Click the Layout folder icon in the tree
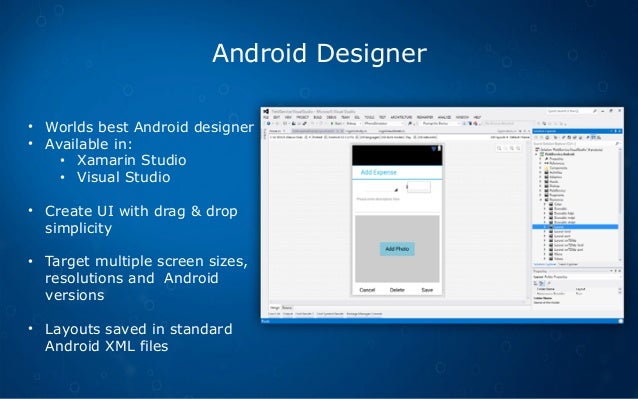 pos(551,227)
